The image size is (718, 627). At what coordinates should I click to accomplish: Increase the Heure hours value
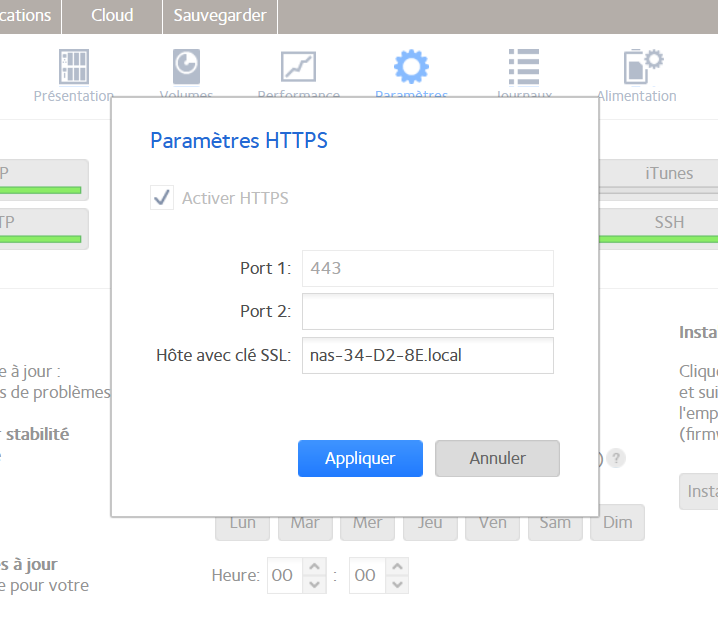(x=314, y=567)
